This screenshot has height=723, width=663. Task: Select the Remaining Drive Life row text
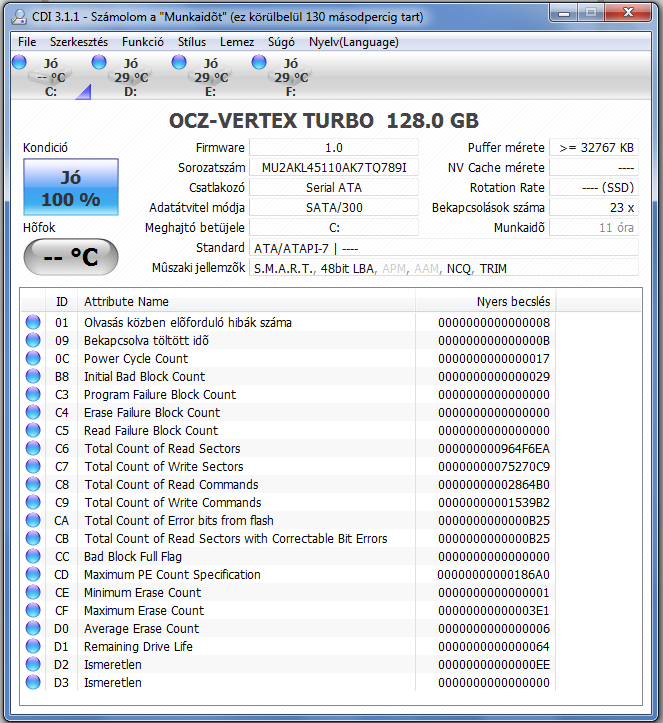pos(138,646)
